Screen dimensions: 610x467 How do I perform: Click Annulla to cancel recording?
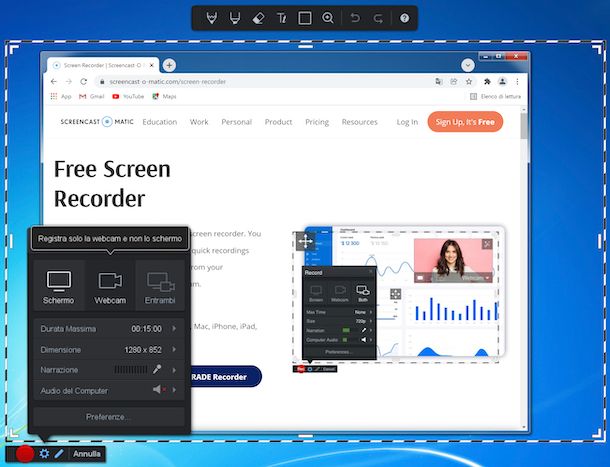(x=87, y=454)
